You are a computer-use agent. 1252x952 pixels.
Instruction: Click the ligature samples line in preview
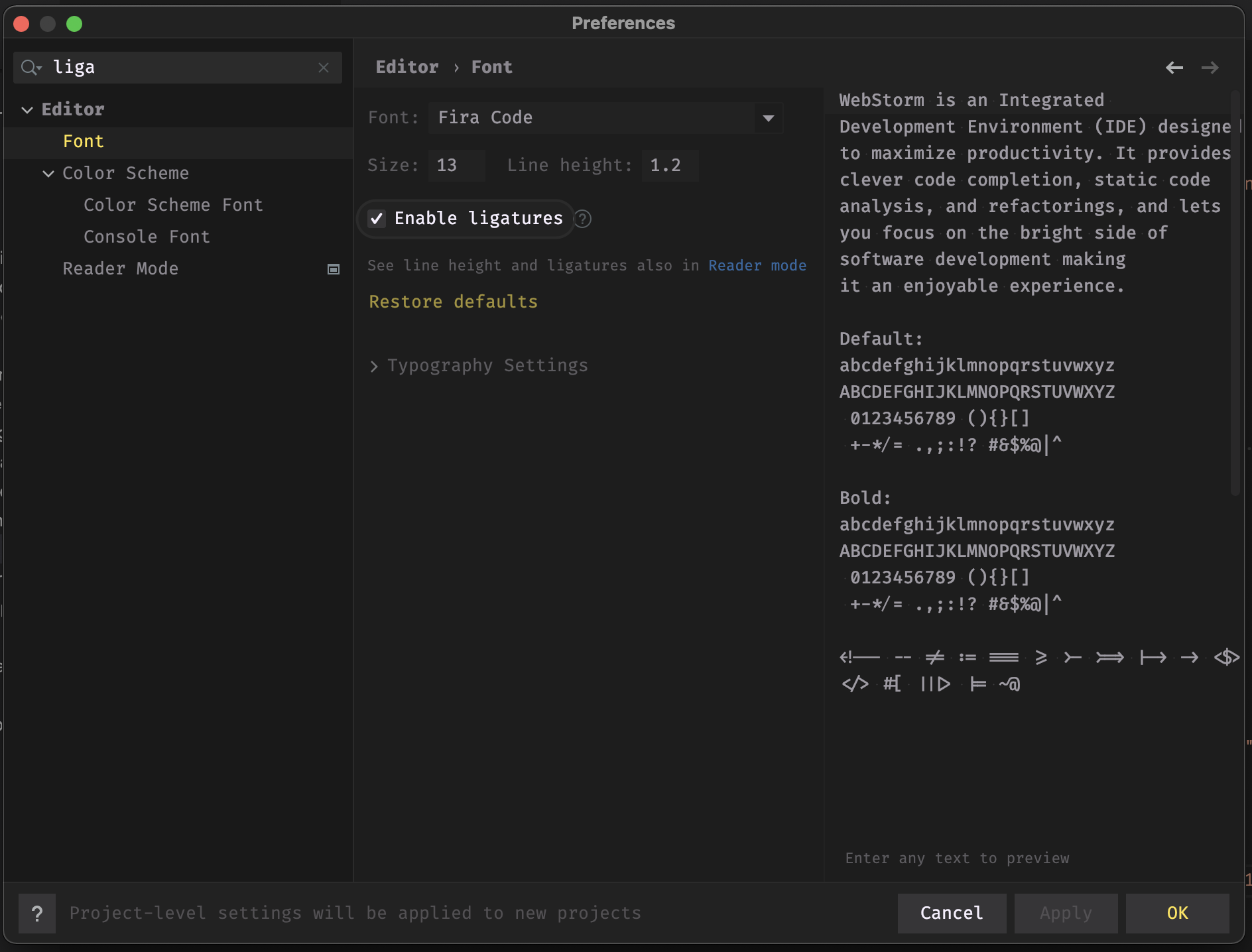pos(1039,658)
